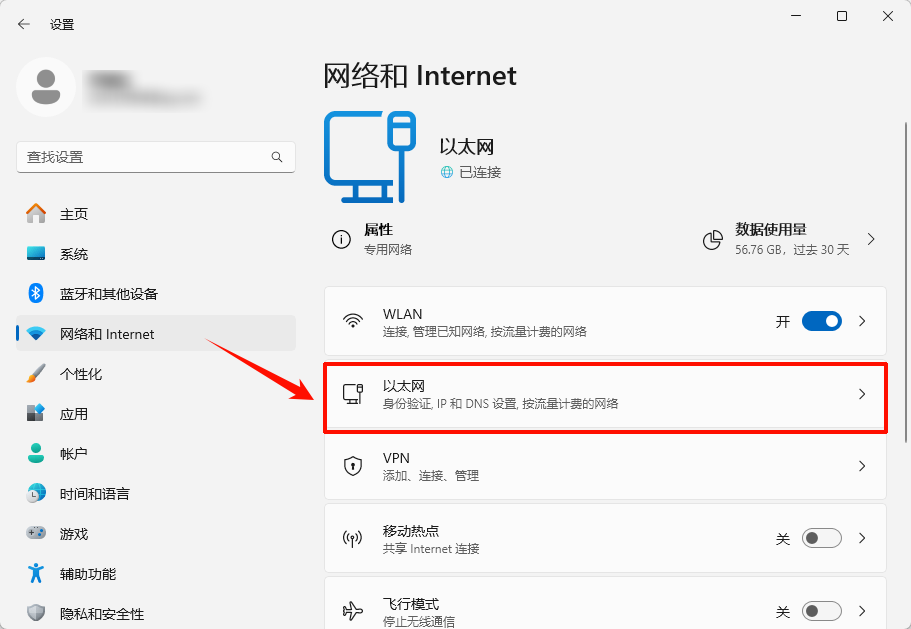Select the Bluetooth devices (蓝牙和其他设备) icon

click(37, 293)
